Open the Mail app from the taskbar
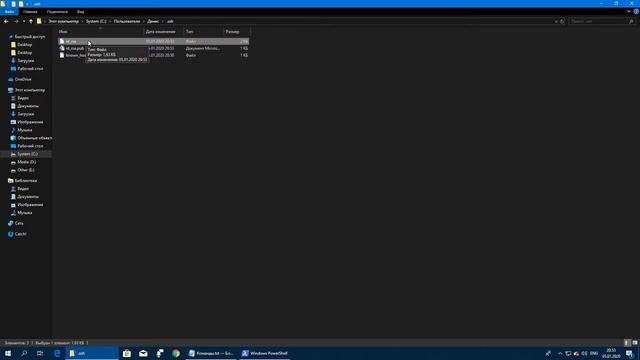Viewport: 640px width, 360px height. pos(143,353)
